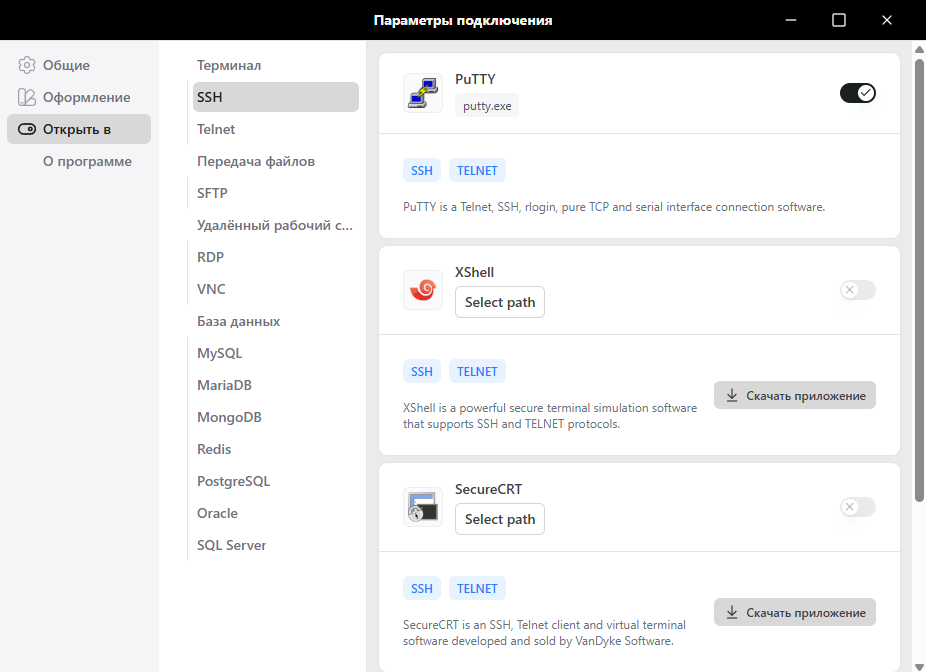Open the Общие settings section
The width and height of the screenshot is (926, 672).
(79, 65)
